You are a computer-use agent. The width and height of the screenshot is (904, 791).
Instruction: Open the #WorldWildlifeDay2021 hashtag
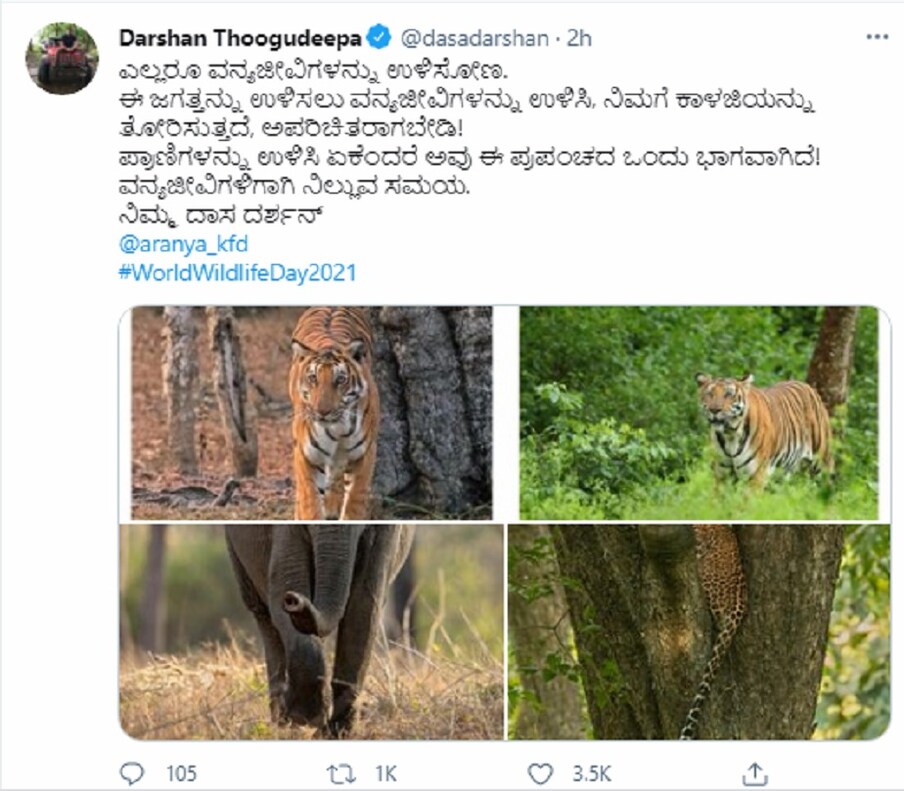[238, 272]
